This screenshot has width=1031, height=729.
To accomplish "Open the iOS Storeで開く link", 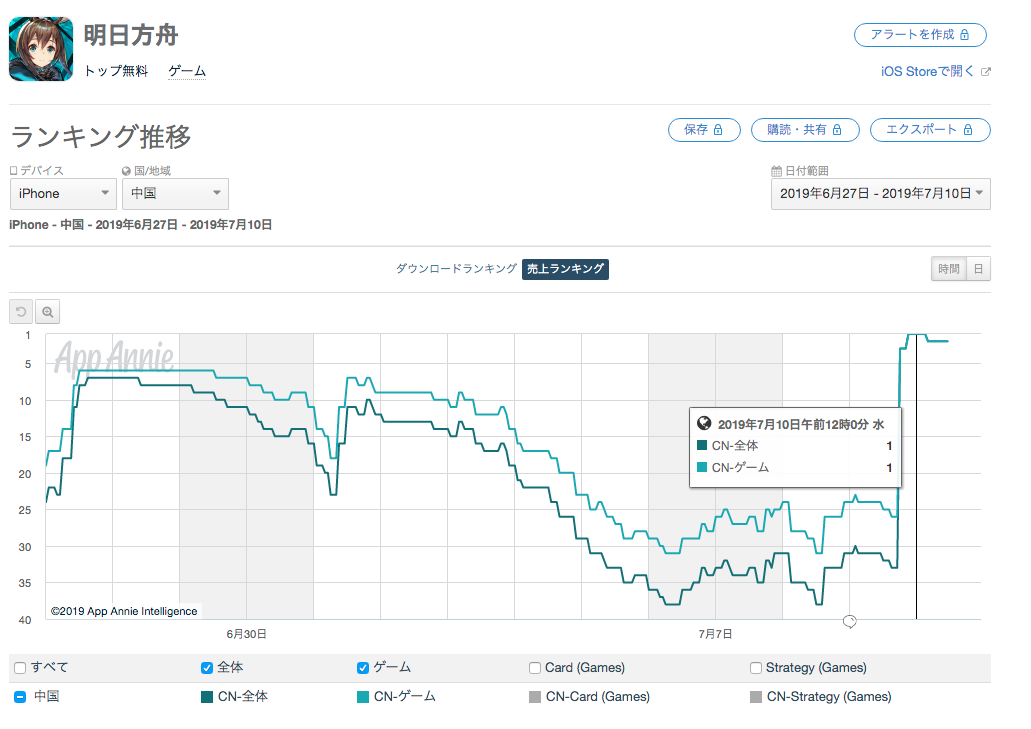I will tap(928, 72).
